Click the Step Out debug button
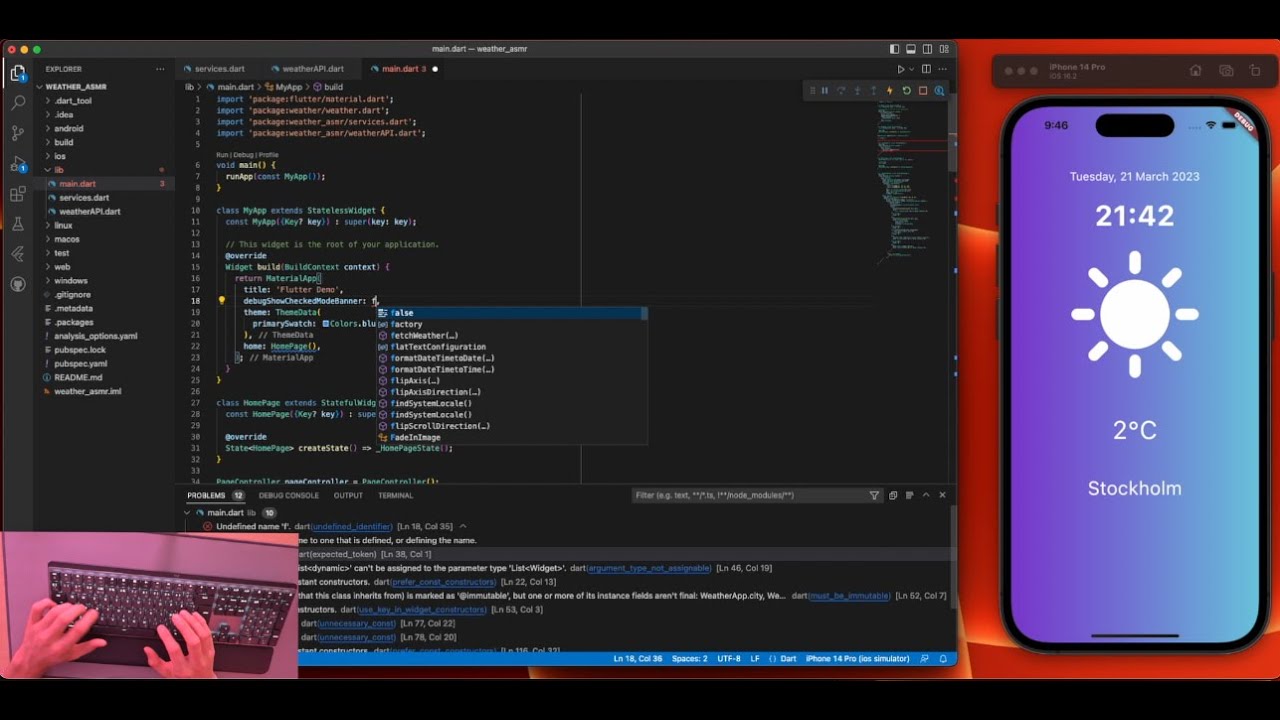The image size is (1280, 720). pyautogui.click(x=873, y=91)
